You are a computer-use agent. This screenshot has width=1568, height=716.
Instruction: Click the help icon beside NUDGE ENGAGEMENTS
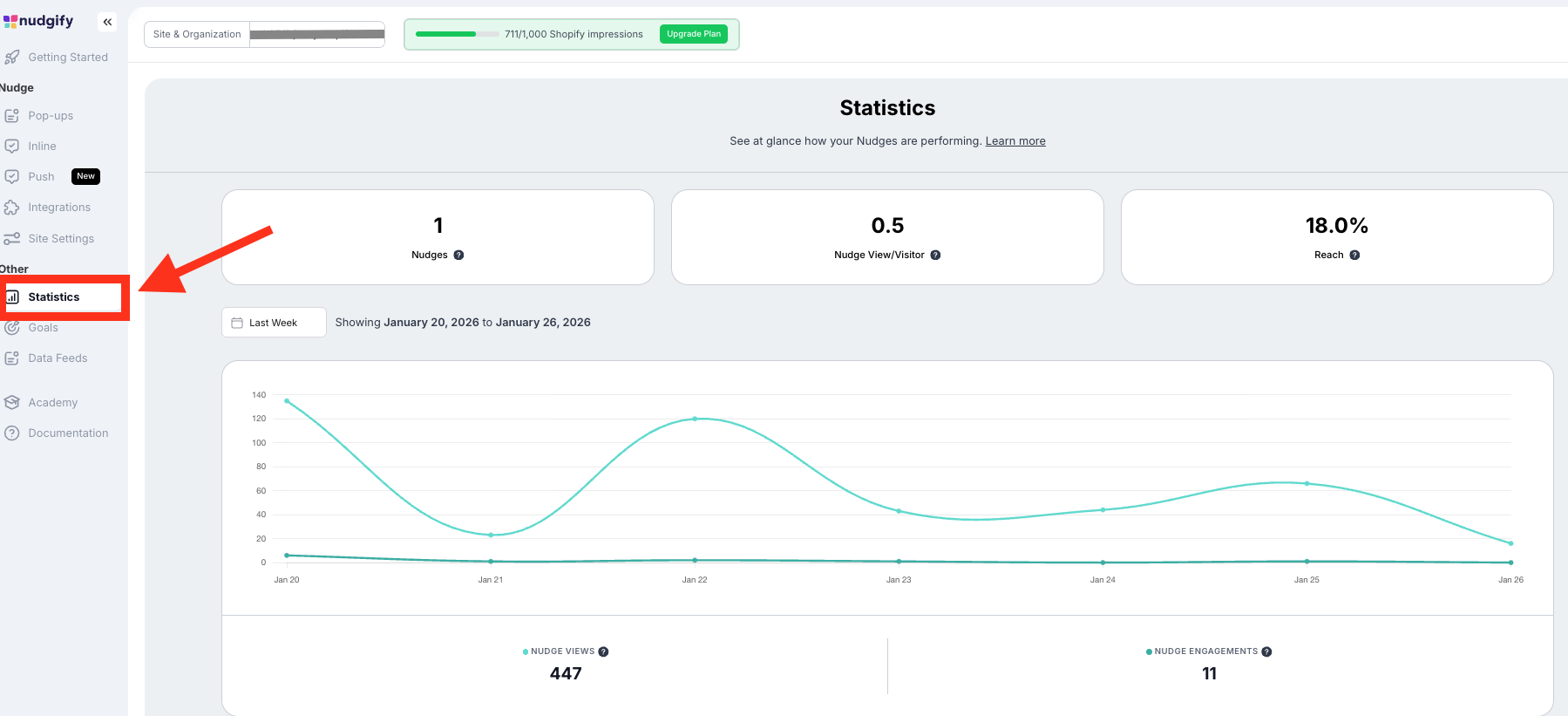coord(1266,652)
